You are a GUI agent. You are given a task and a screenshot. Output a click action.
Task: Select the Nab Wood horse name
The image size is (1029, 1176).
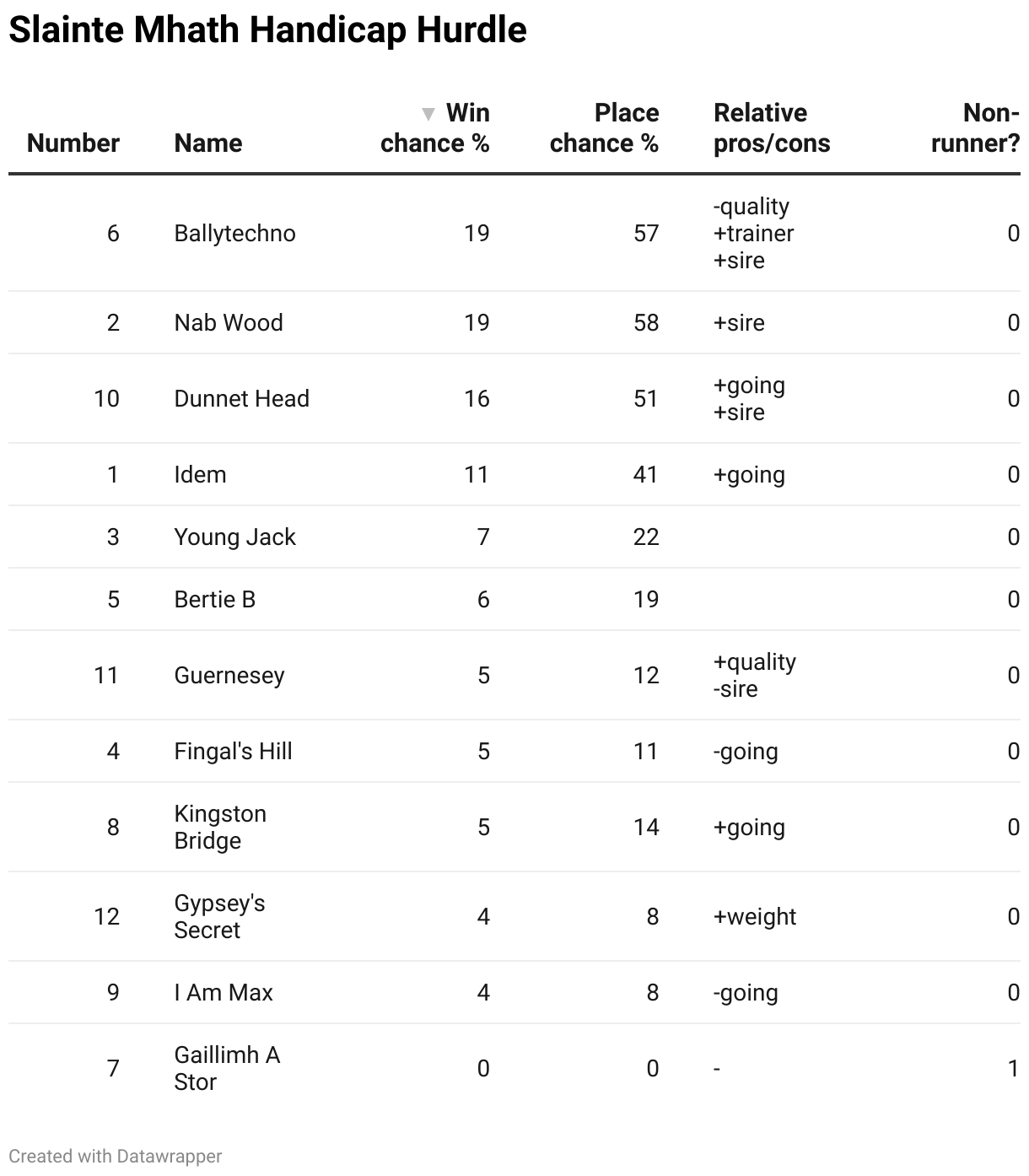pyautogui.click(x=229, y=323)
